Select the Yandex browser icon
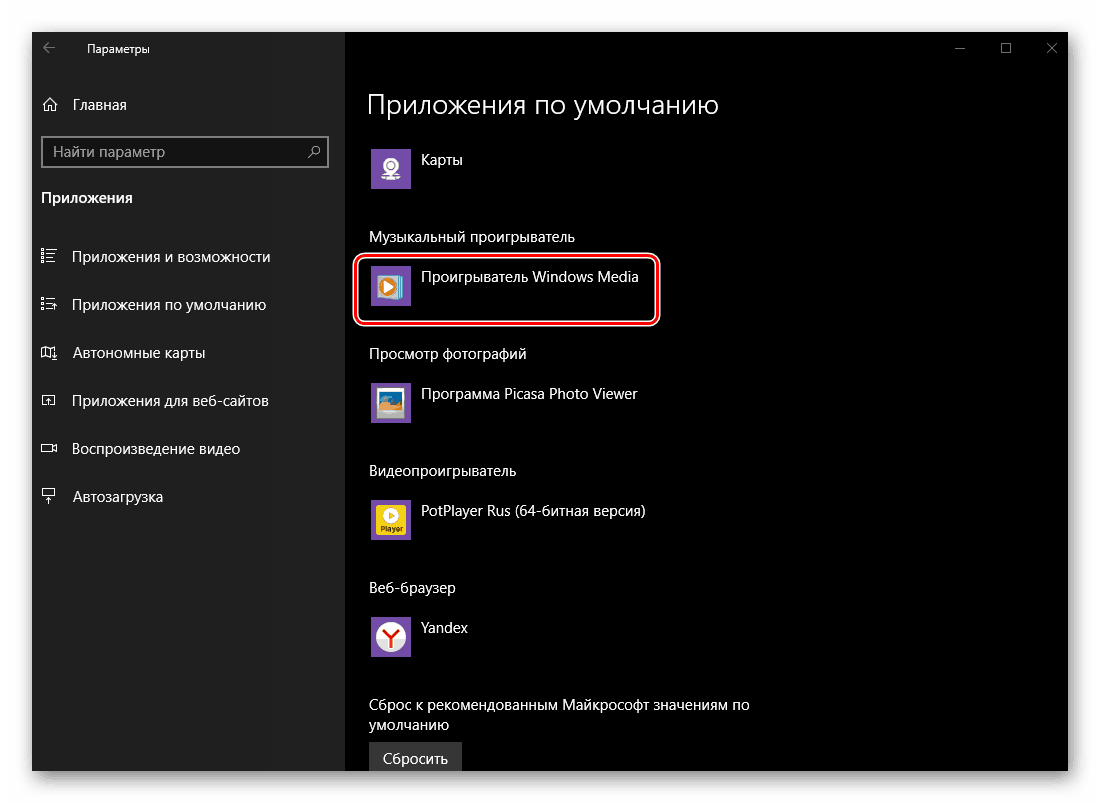1100x803 pixels. (x=390, y=636)
